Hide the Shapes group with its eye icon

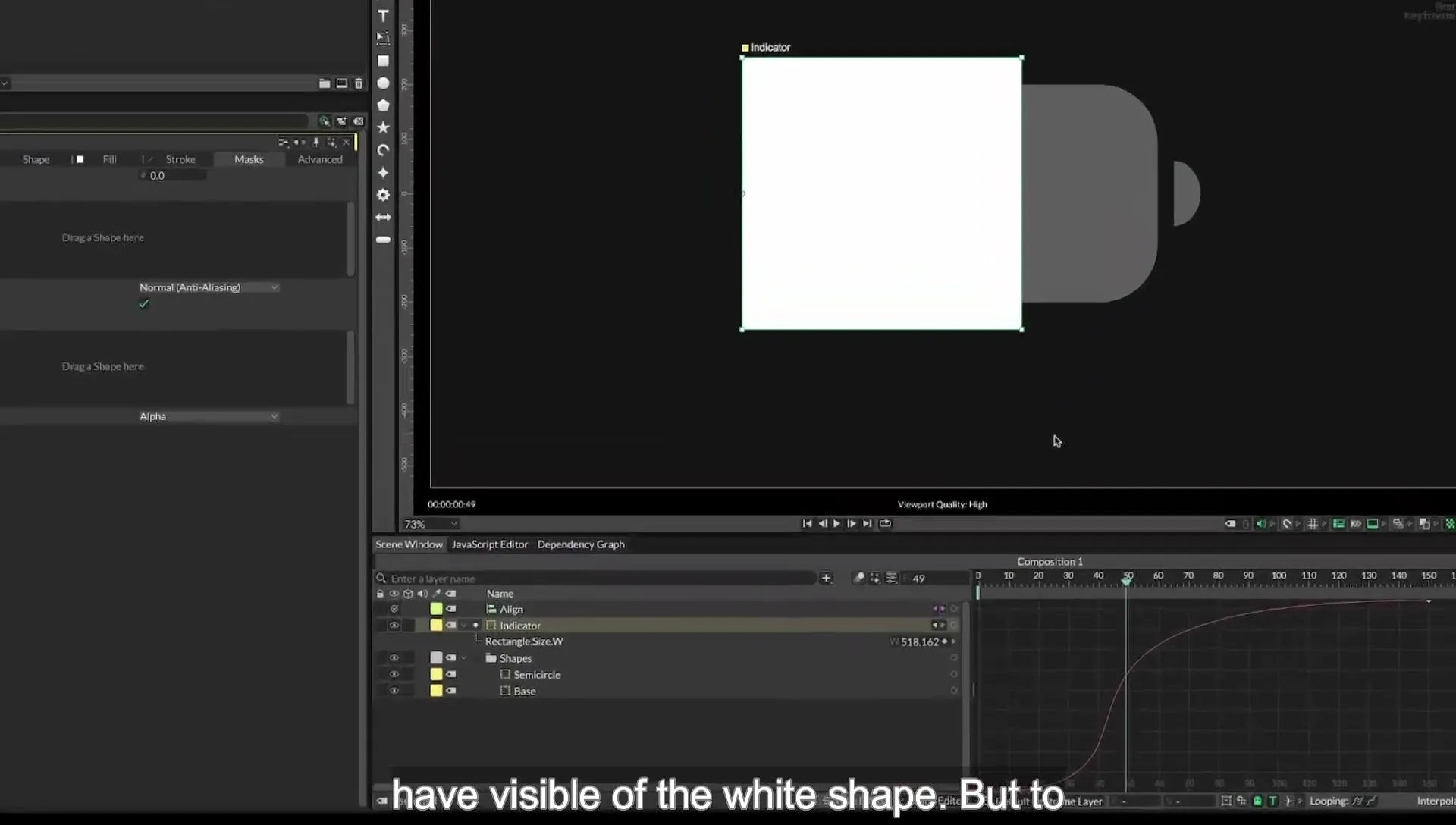pyautogui.click(x=394, y=658)
